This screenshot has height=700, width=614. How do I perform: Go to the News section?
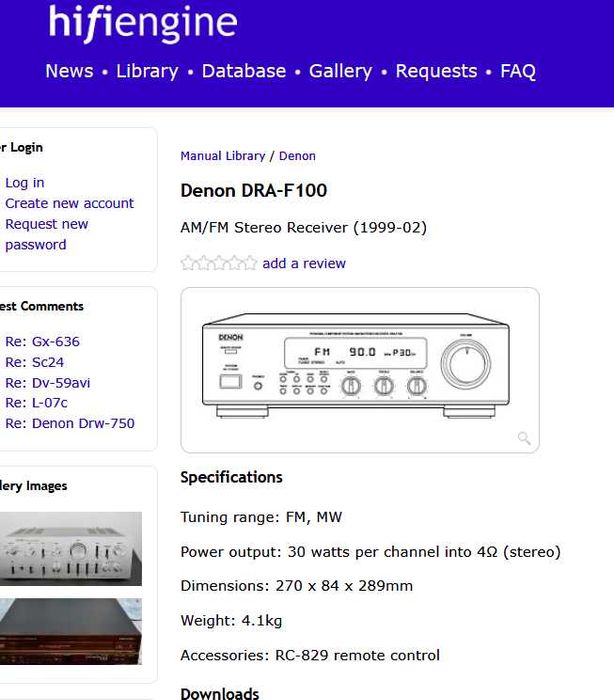point(70,71)
